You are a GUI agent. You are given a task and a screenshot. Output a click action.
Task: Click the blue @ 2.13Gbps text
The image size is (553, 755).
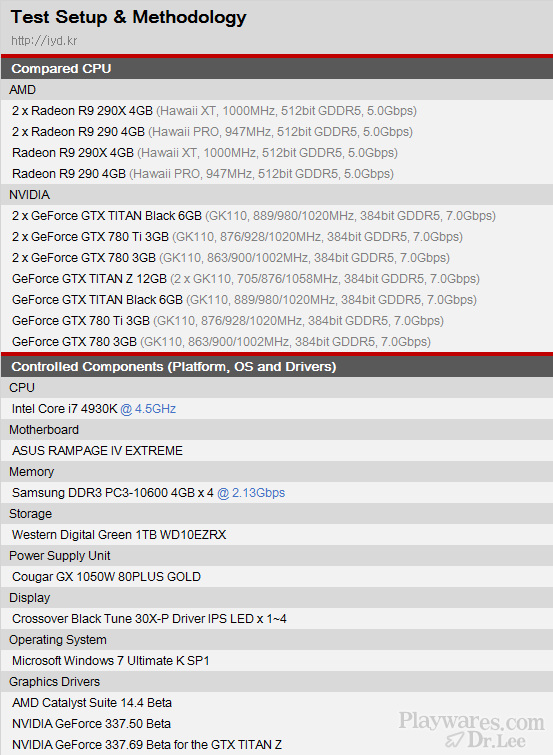[251, 493]
